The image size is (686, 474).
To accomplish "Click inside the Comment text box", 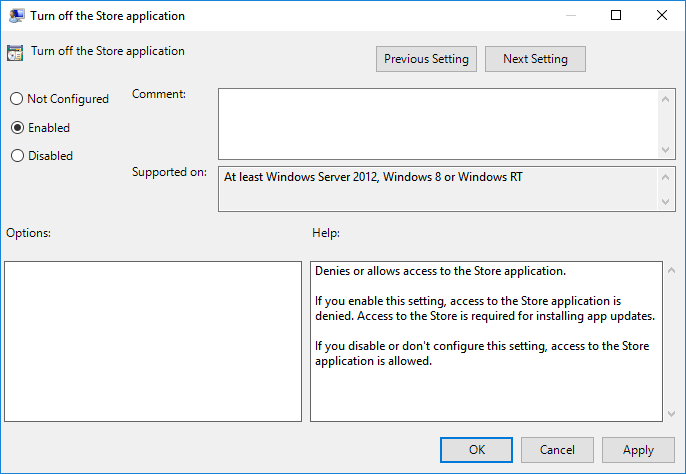I will 438,122.
